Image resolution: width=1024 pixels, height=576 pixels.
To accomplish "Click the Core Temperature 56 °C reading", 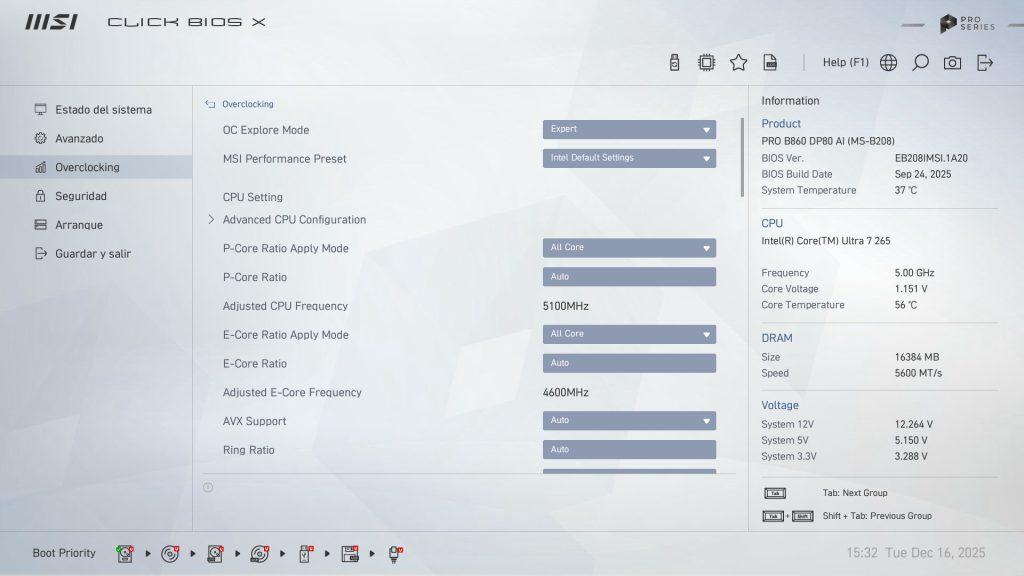I will (906, 305).
